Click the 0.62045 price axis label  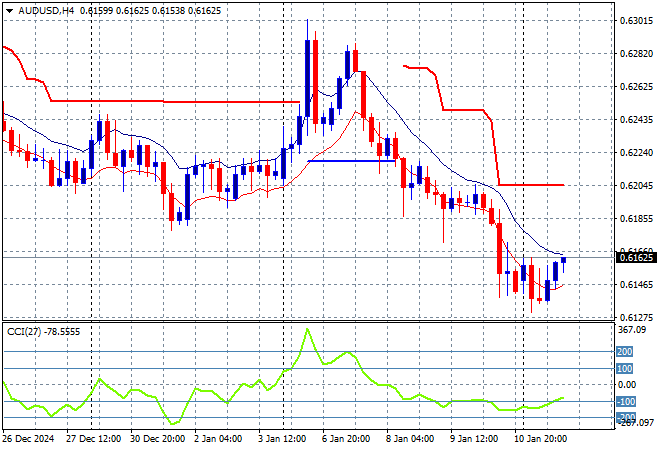coord(636,185)
